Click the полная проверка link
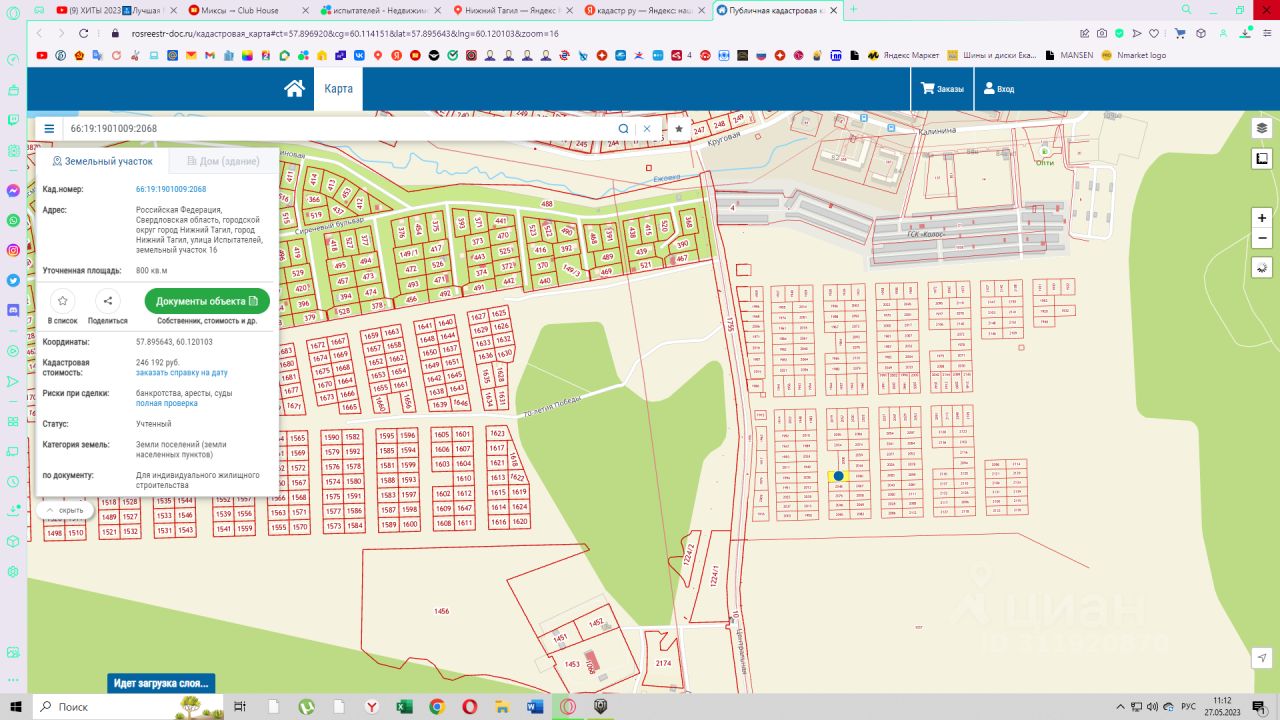This screenshot has width=1280, height=720. pyautogui.click(x=166, y=403)
